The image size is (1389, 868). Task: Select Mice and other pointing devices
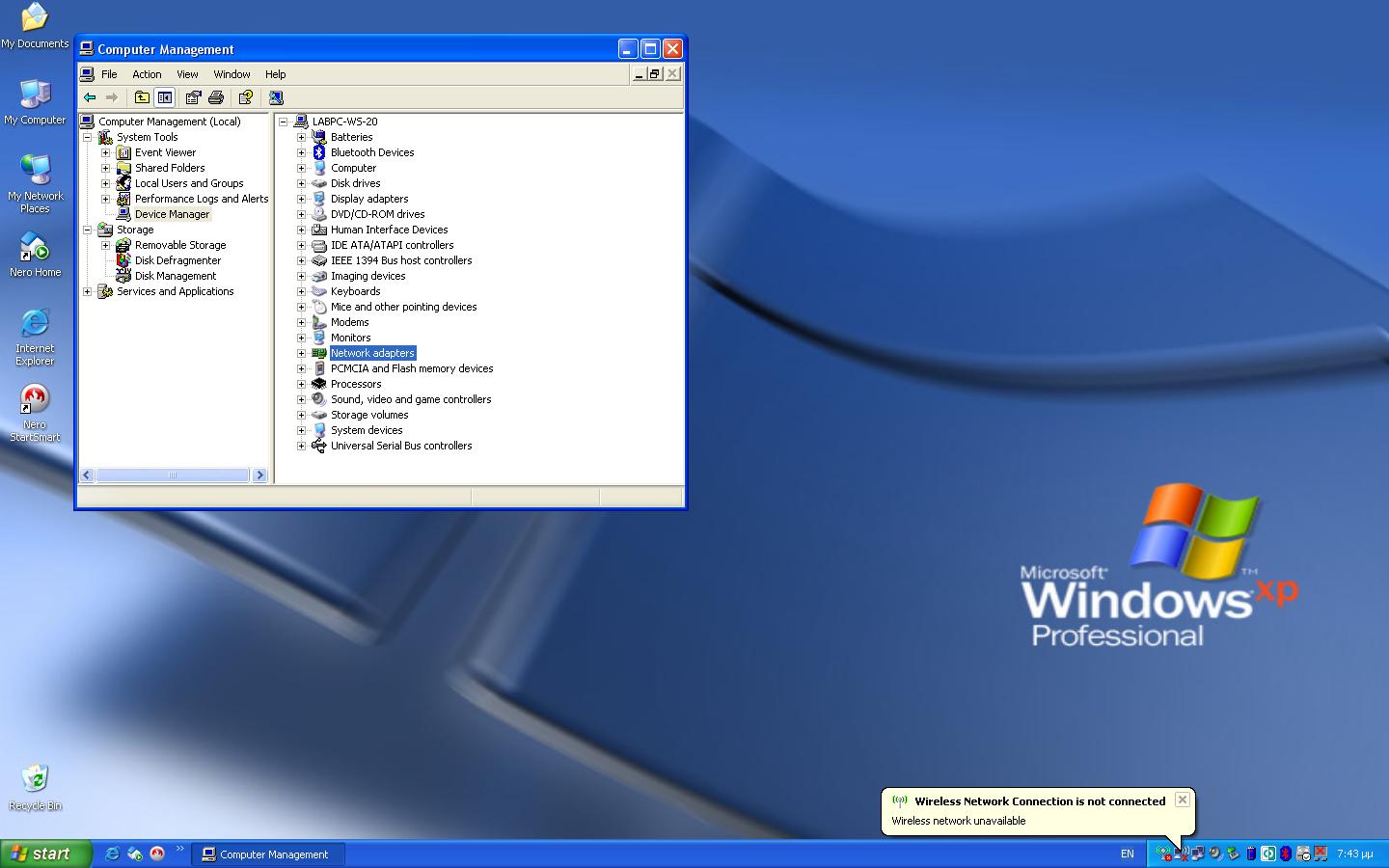[403, 307]
